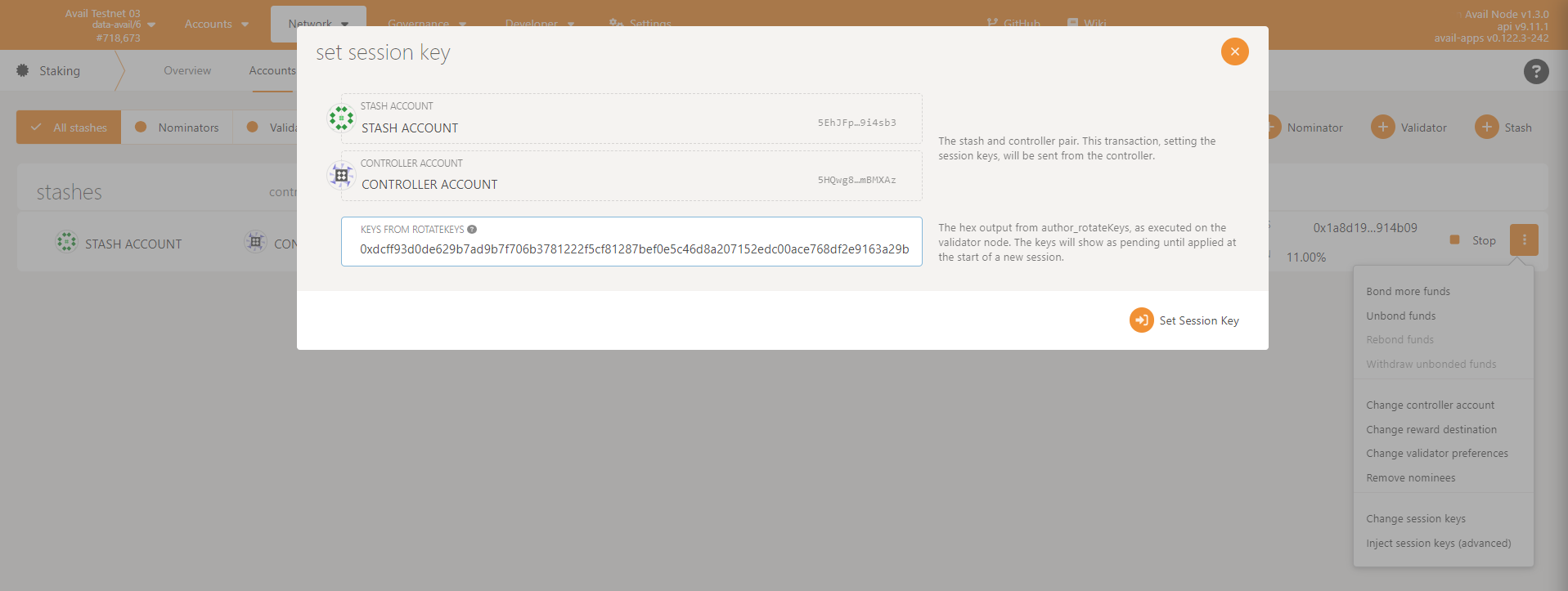Screen dimensions: 1568x591
Task: Choose Change reward destination option
Action: 1431,430
